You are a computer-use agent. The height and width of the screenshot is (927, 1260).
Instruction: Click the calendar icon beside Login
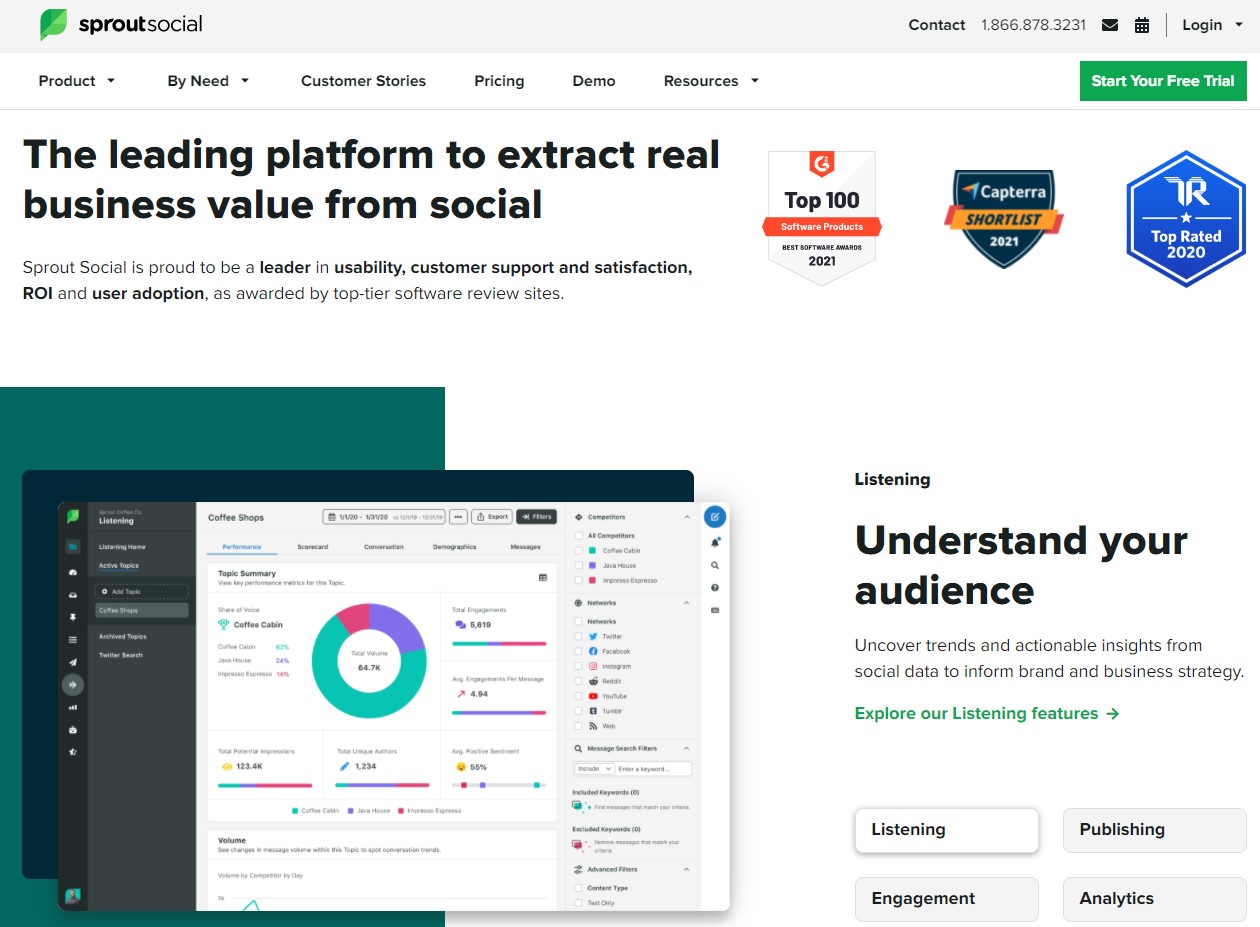[x=1142, y=25]
